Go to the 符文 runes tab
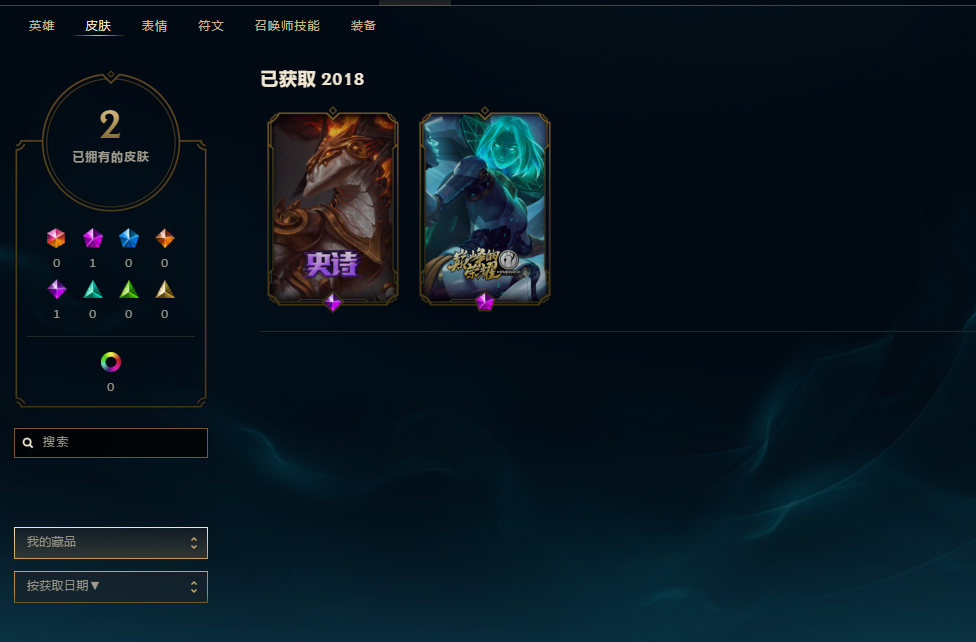The height and width of the screenshot is (642, 976). click(x=211, y=26)
